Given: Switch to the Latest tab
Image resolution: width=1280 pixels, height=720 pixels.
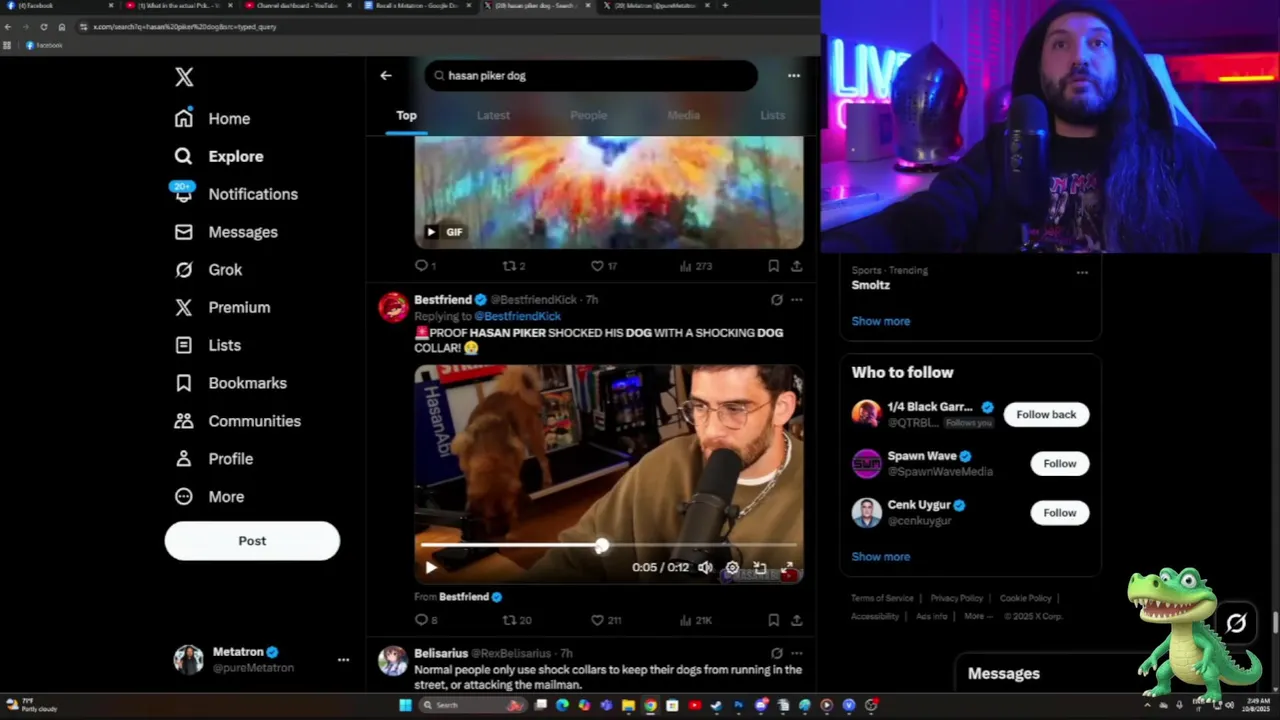Looking at the screenshot, I should 493,115.
